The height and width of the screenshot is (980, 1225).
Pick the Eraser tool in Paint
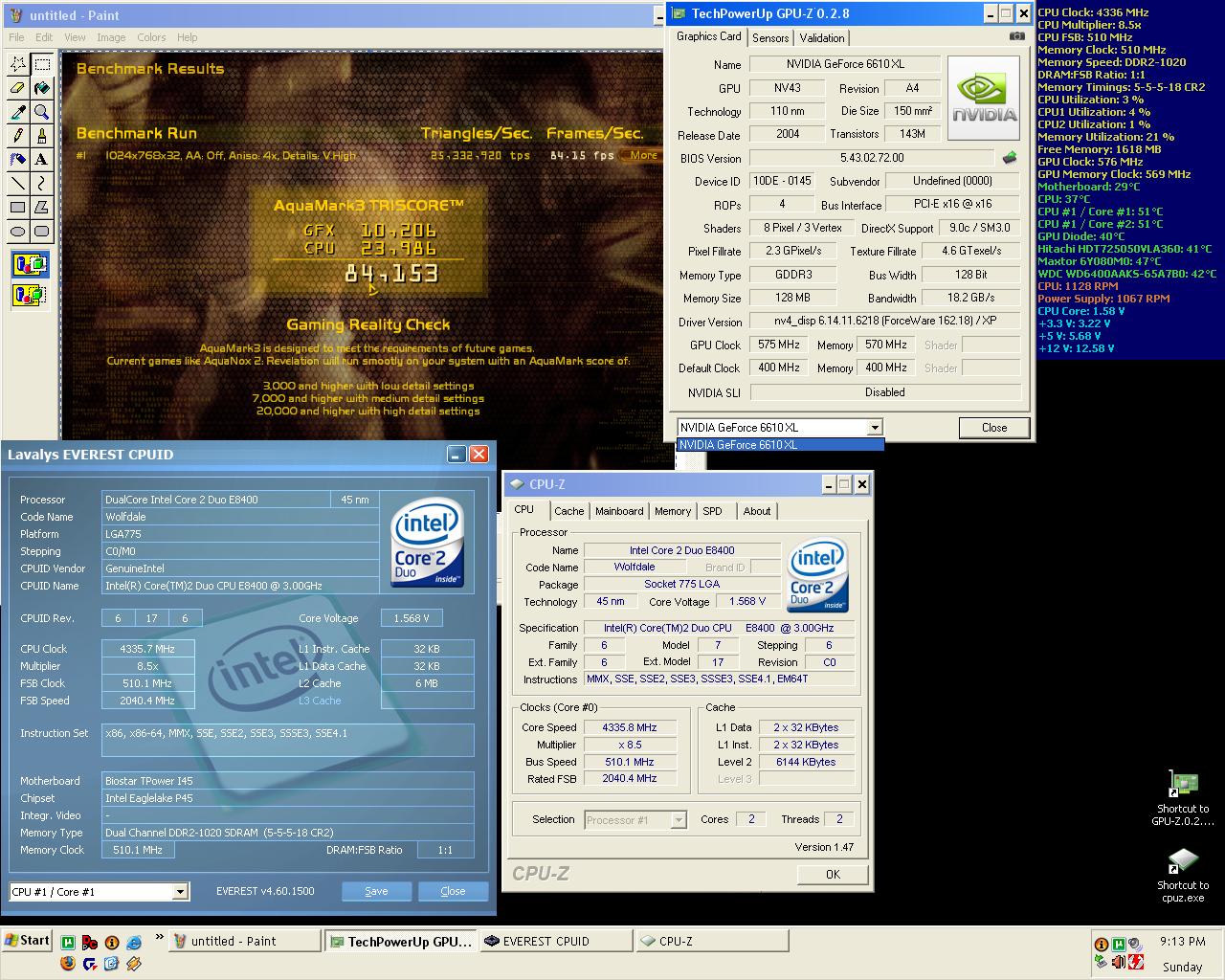click(18, 88)
